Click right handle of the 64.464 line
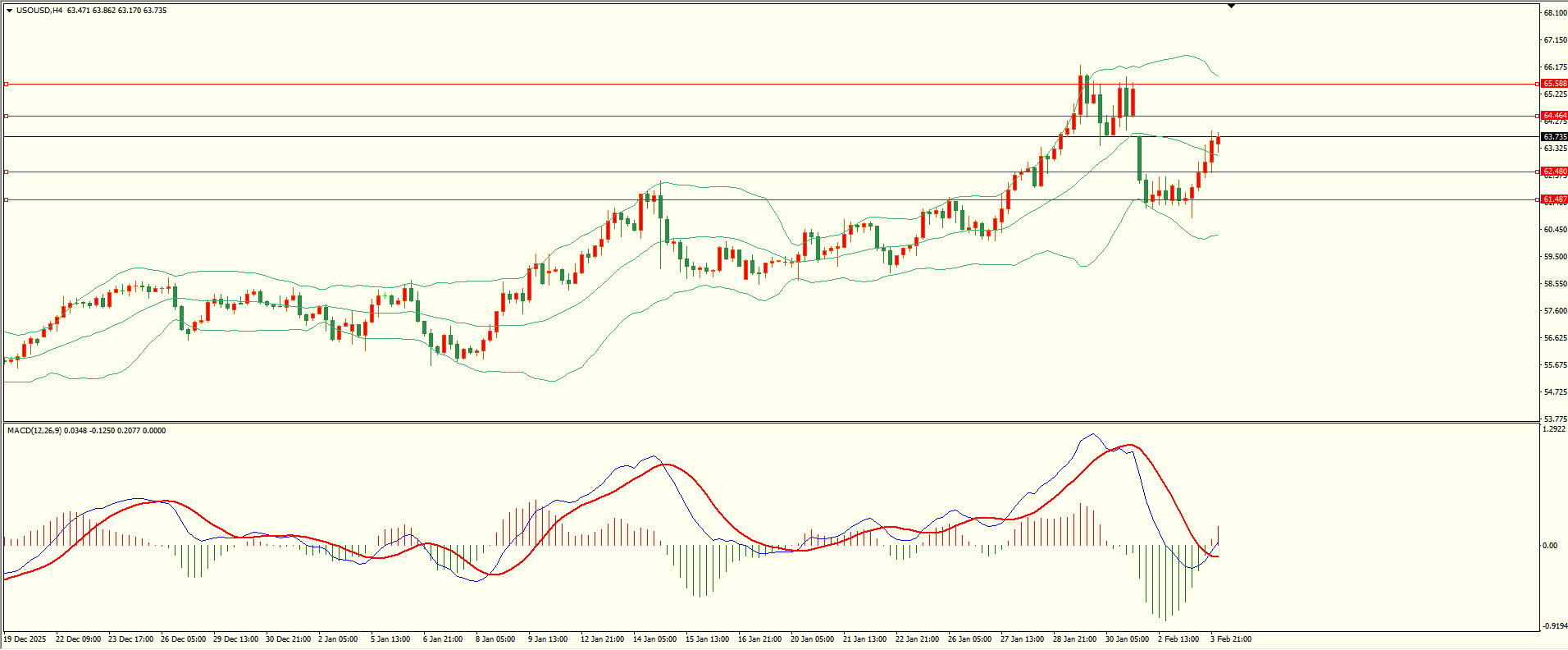 (x=1536, y=116)
